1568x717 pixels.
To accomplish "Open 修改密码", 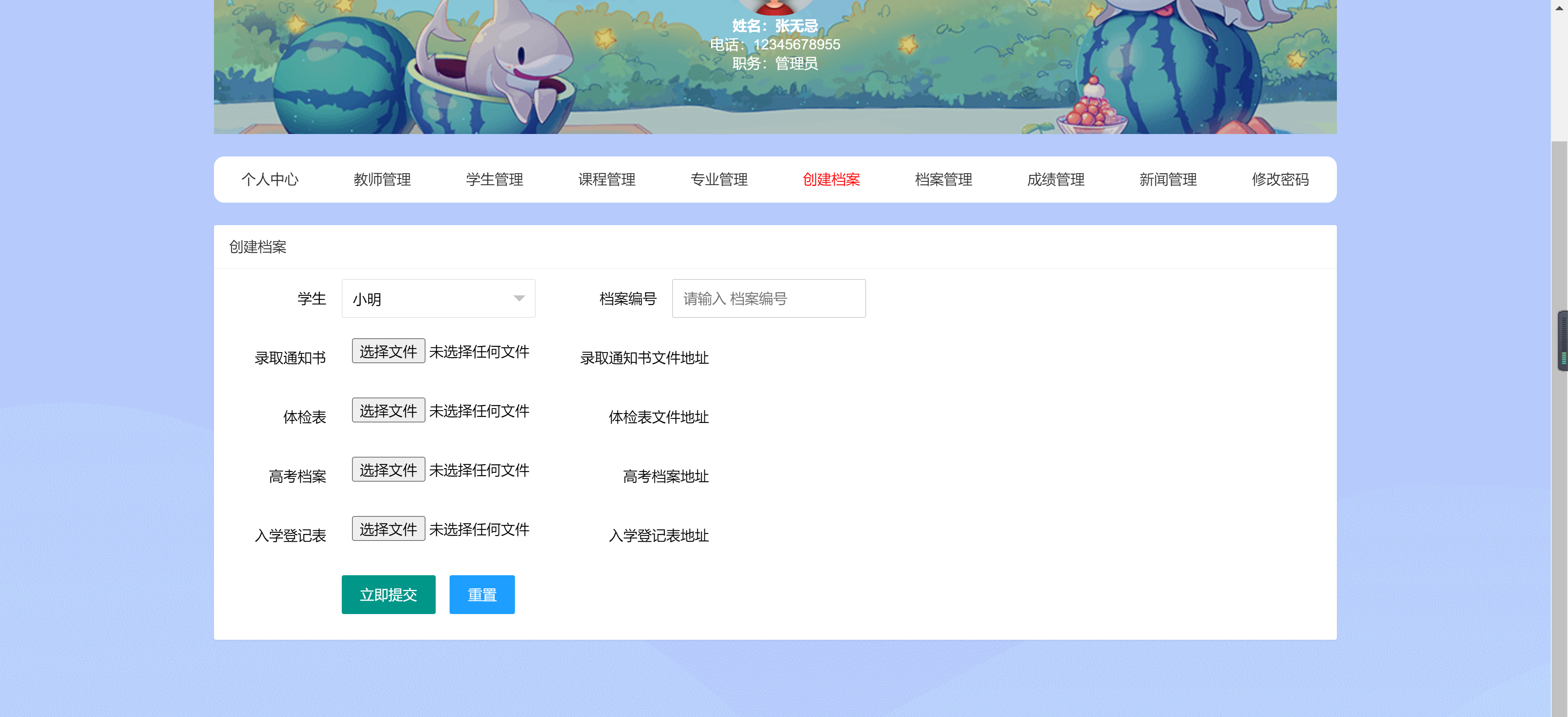I will pyautogui.click(x=1280, y=180).
